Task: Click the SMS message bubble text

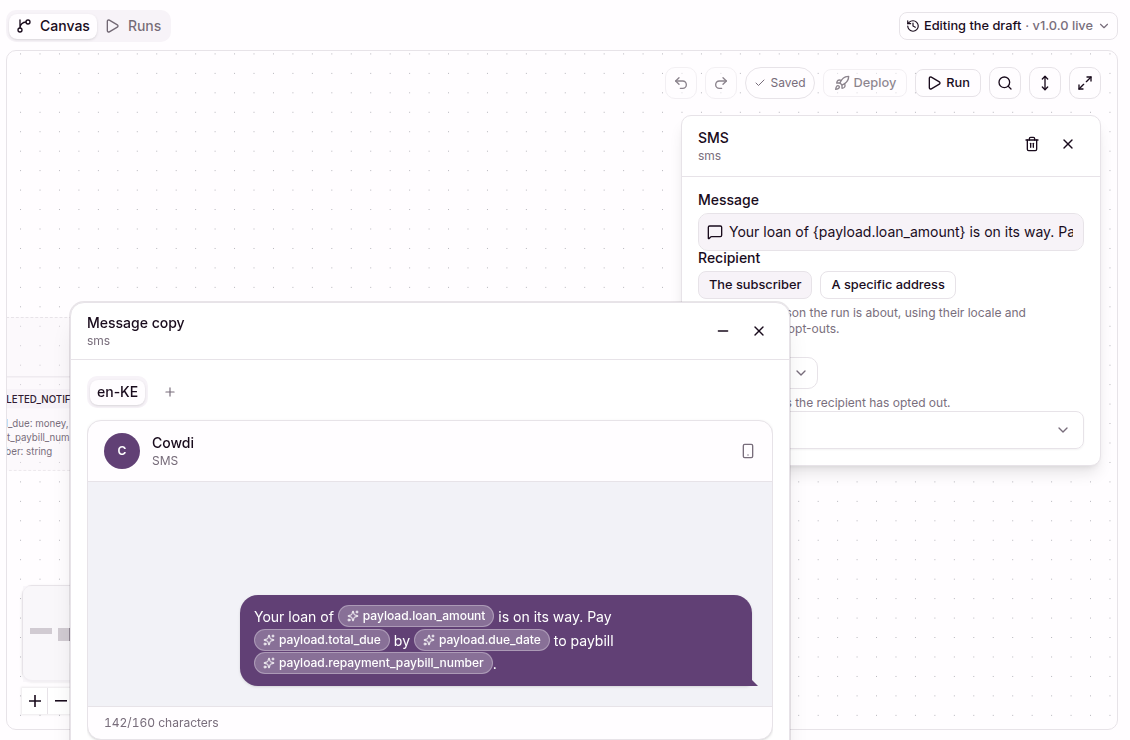Action: tap(496, 640)
